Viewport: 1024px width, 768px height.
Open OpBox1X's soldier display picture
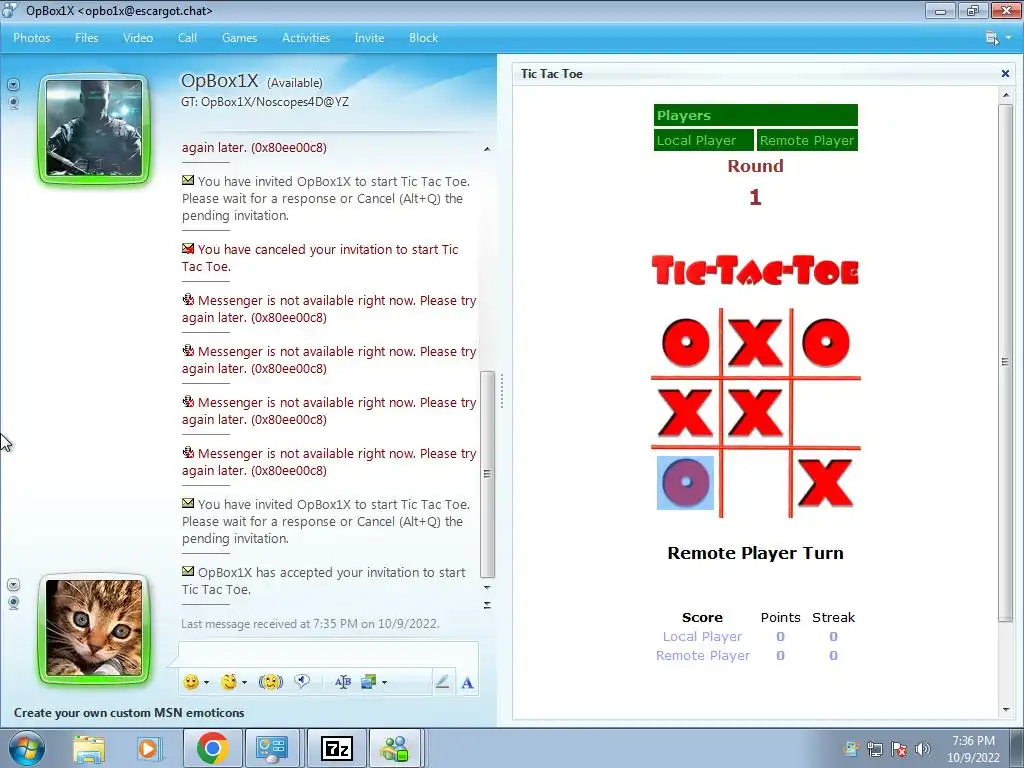pos(94,129)
